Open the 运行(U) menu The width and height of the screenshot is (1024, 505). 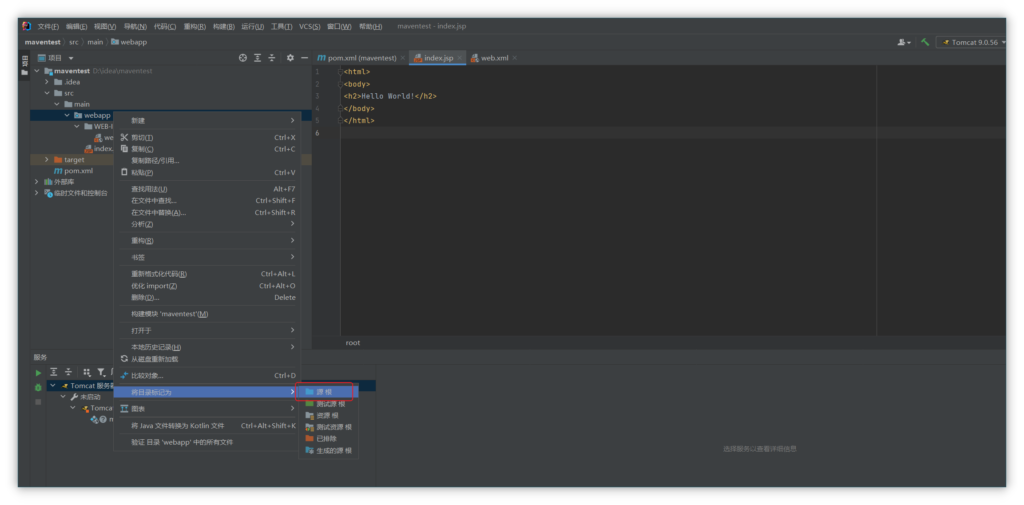coord(253,27)
